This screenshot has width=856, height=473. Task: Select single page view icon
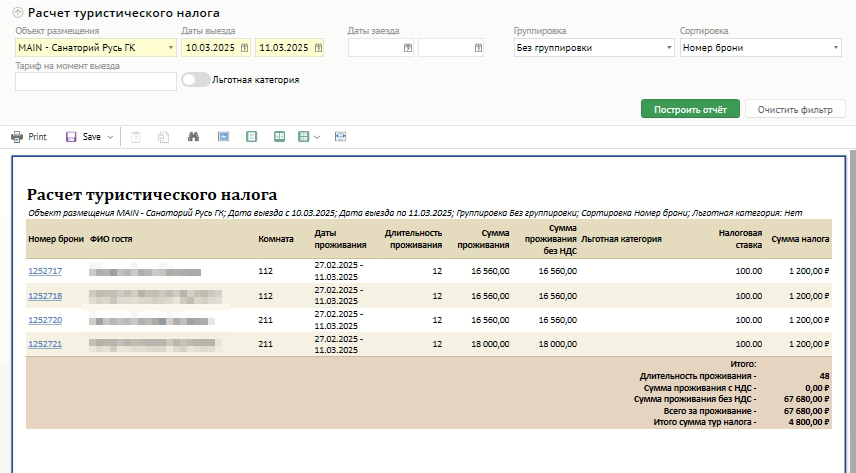point(251,136)
